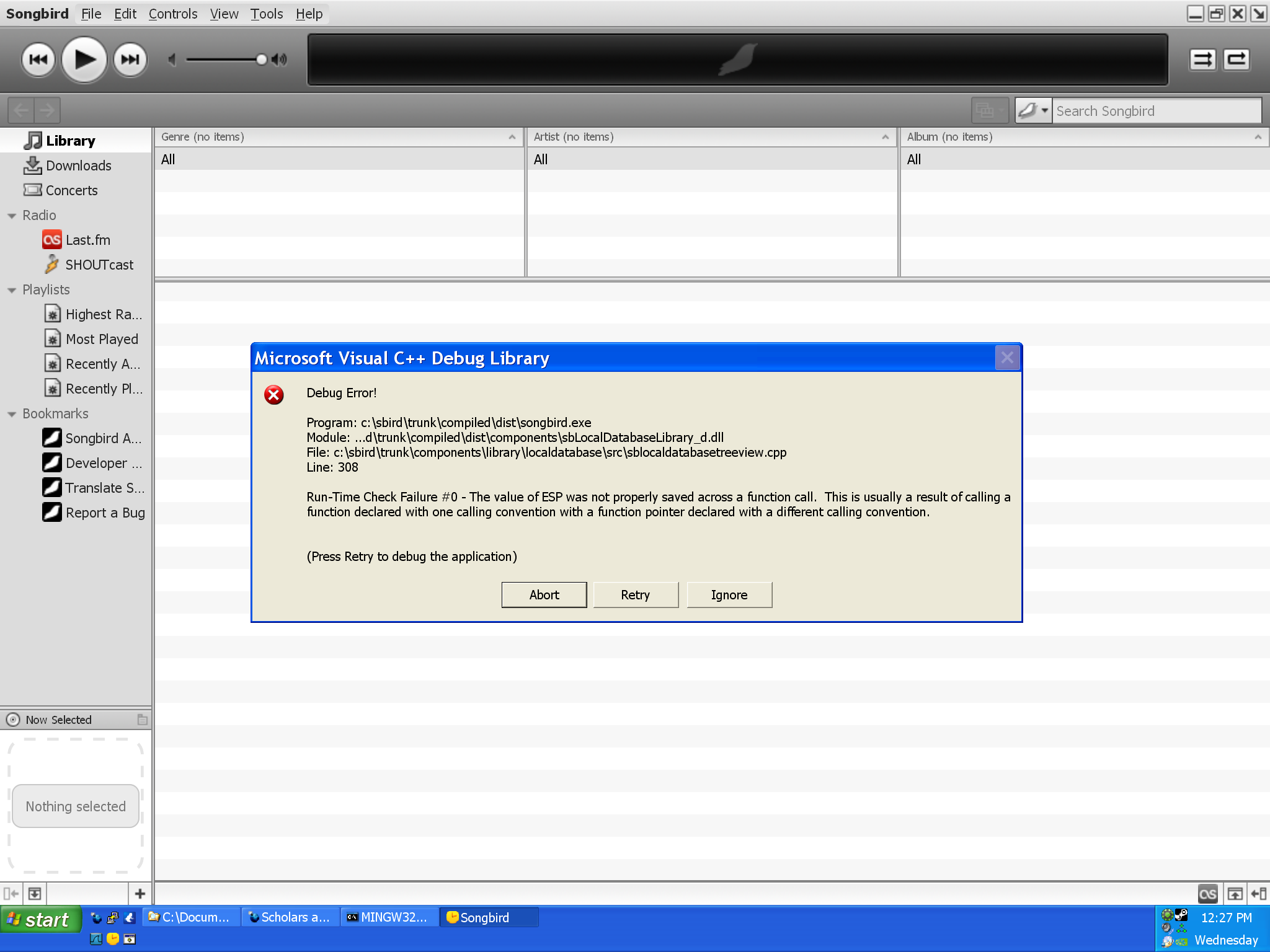Open the Developer bookmark
The height and width of the screenshot is (952, 1270).
pyautogui.click(x=76, y=463)
